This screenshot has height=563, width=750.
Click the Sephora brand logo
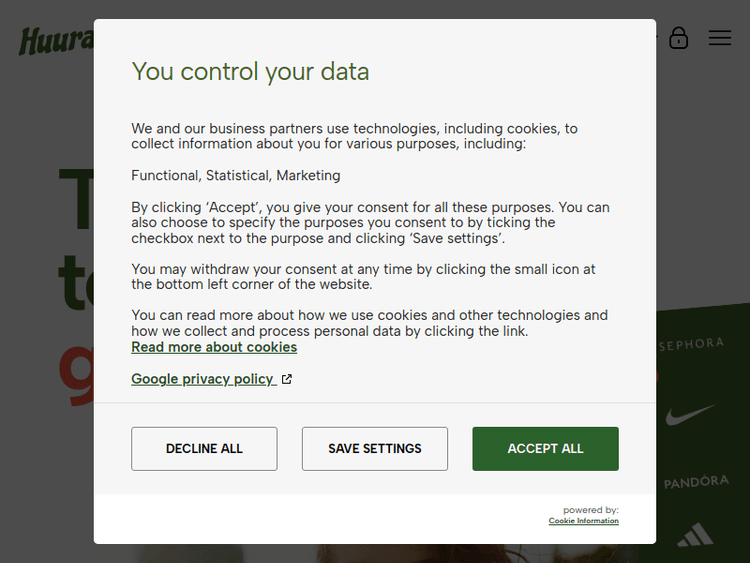(691, 344)
